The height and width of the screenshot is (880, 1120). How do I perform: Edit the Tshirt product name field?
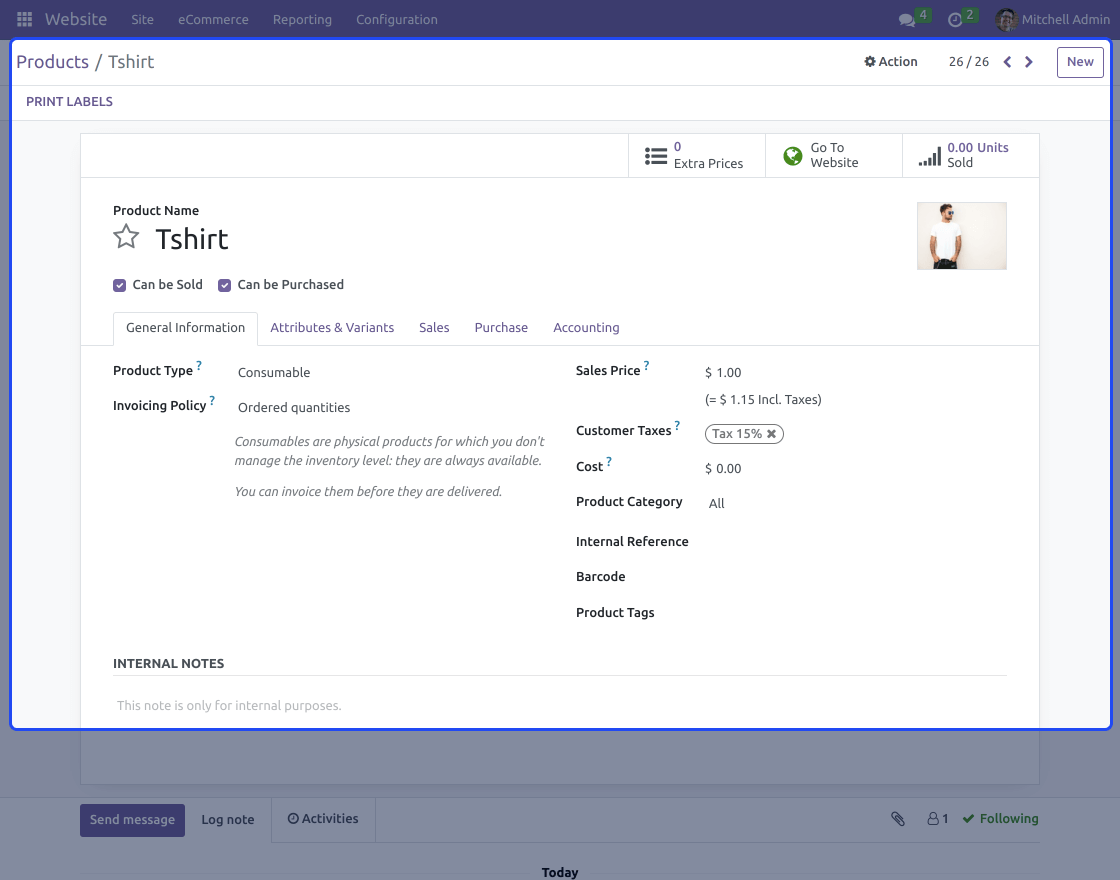tap(192, 239)
